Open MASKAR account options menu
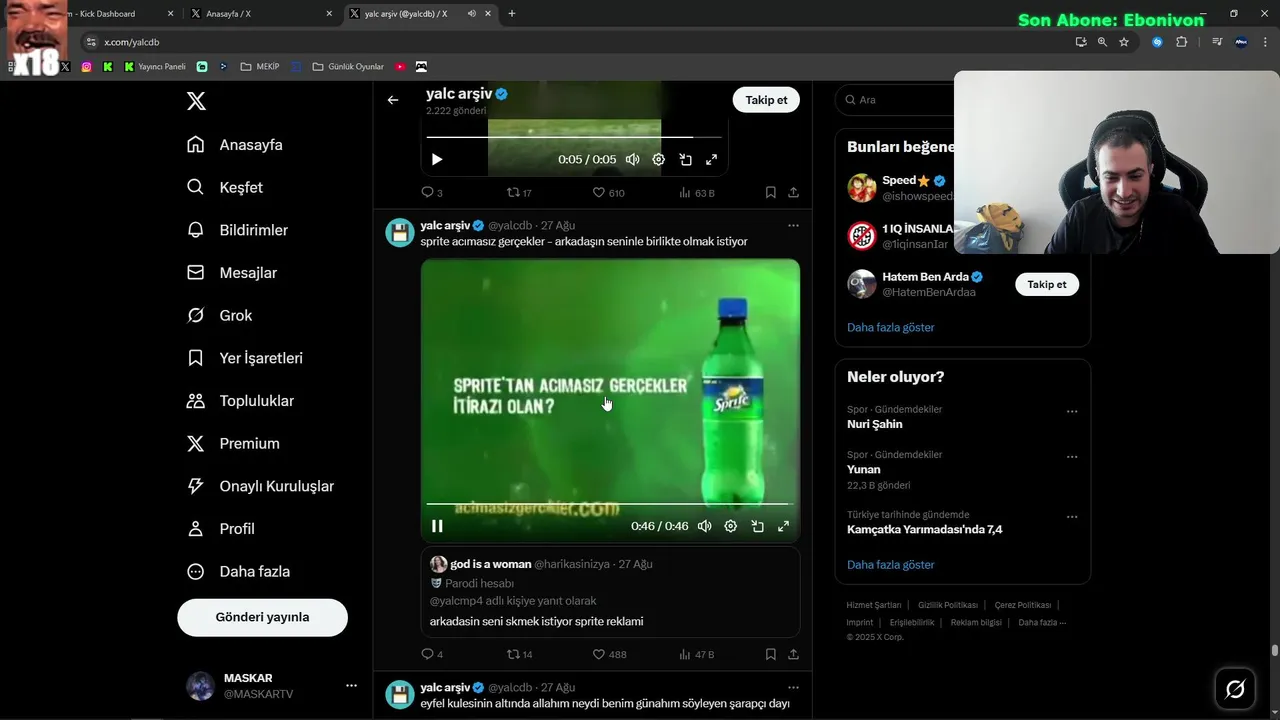The width and height of the screenshot is (1280, 720). (x=351, y=686)
